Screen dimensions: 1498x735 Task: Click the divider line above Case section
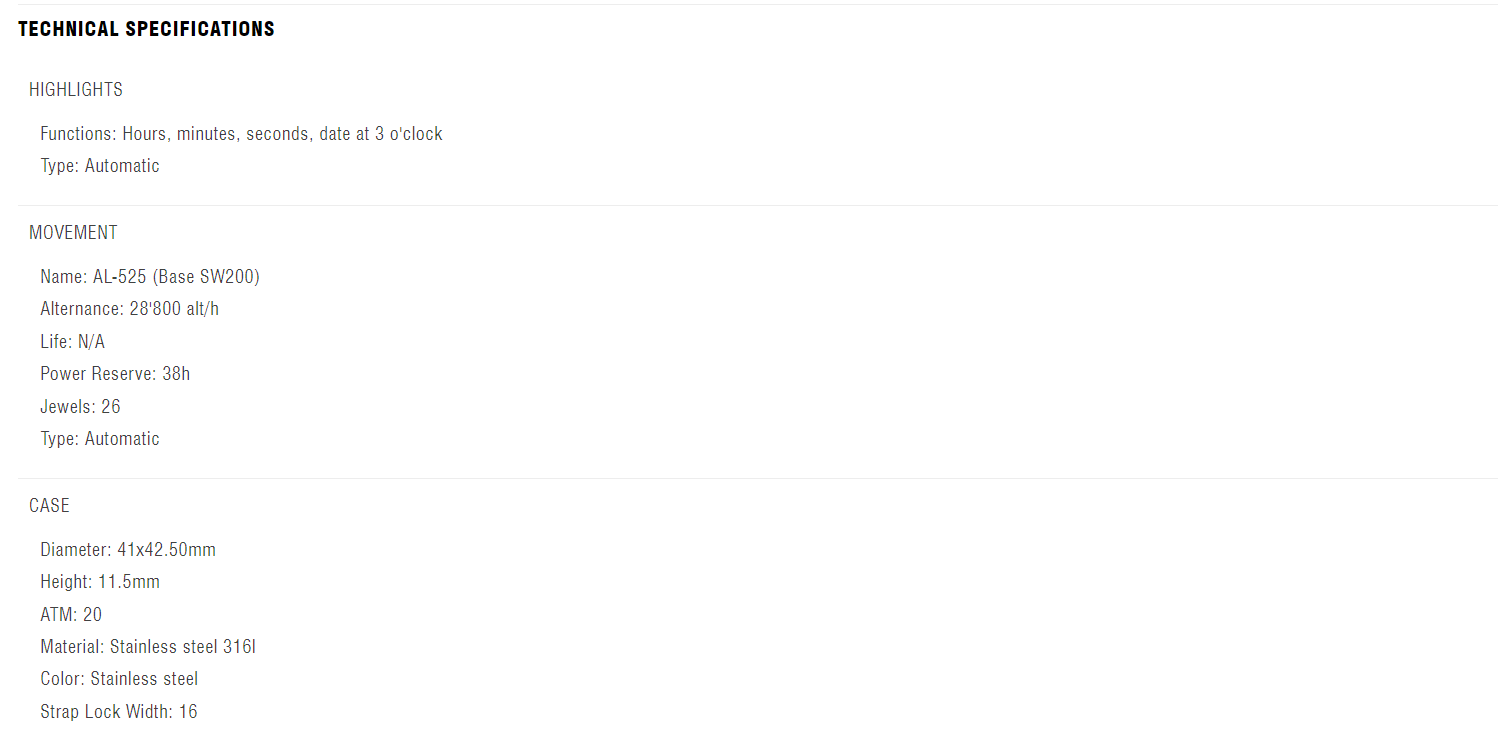757,478
